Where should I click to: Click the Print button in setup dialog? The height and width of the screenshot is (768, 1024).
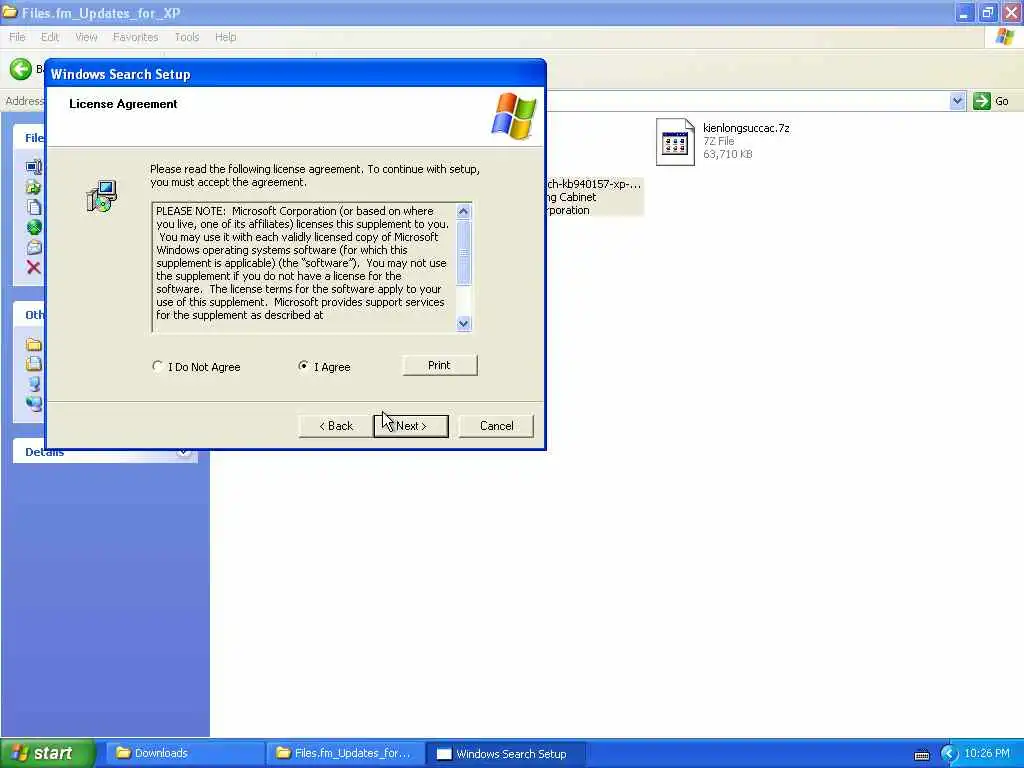coord(440,365)
